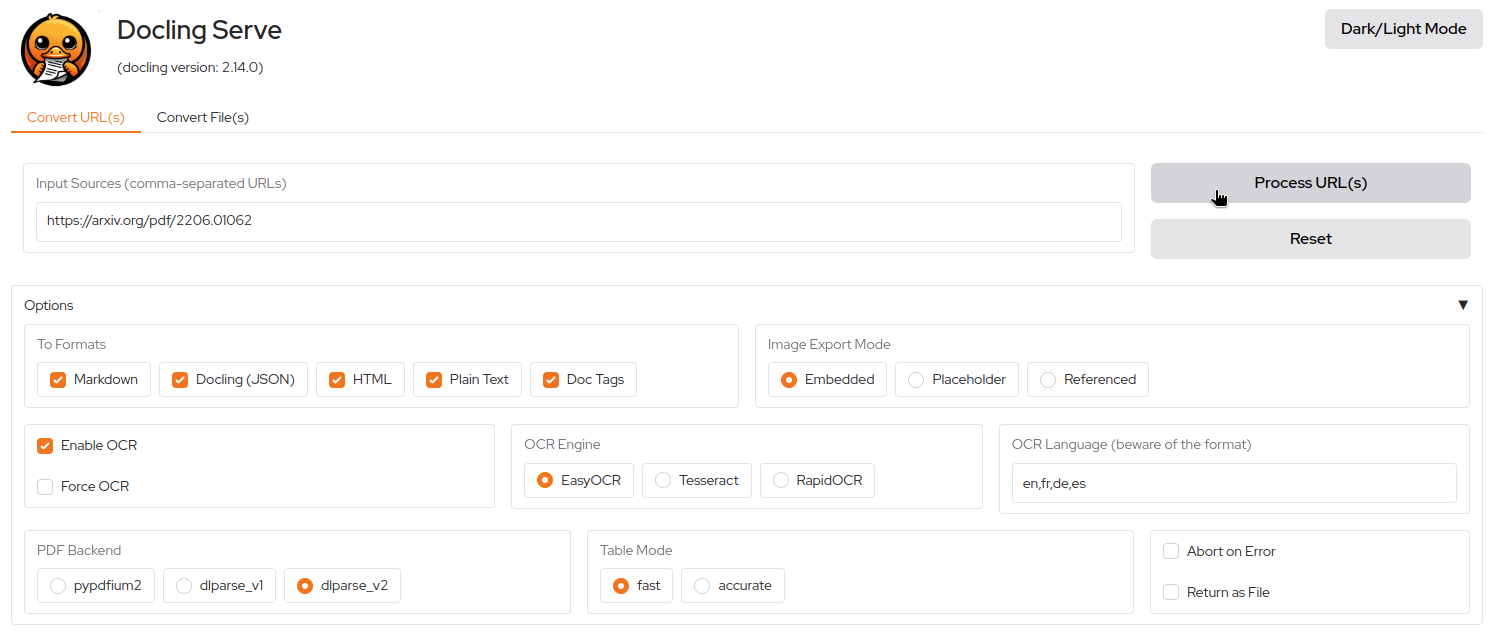Select the Convert URL(s) tab
Viewport: 1496px width, 637px height.
point(75,117)
